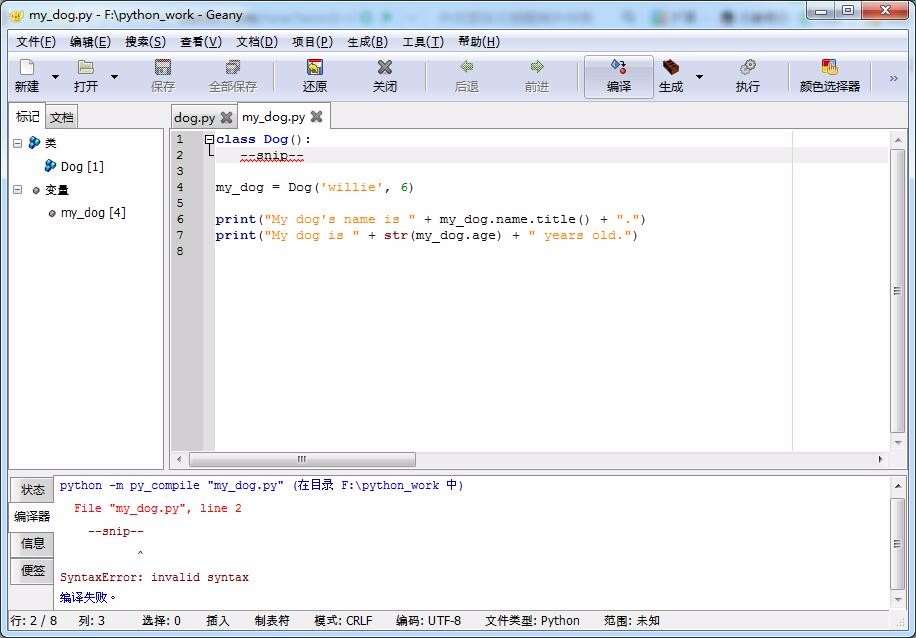Show more toolbar items via » chevron
Screen dimensions: 916x638
[x=893, y=78]
